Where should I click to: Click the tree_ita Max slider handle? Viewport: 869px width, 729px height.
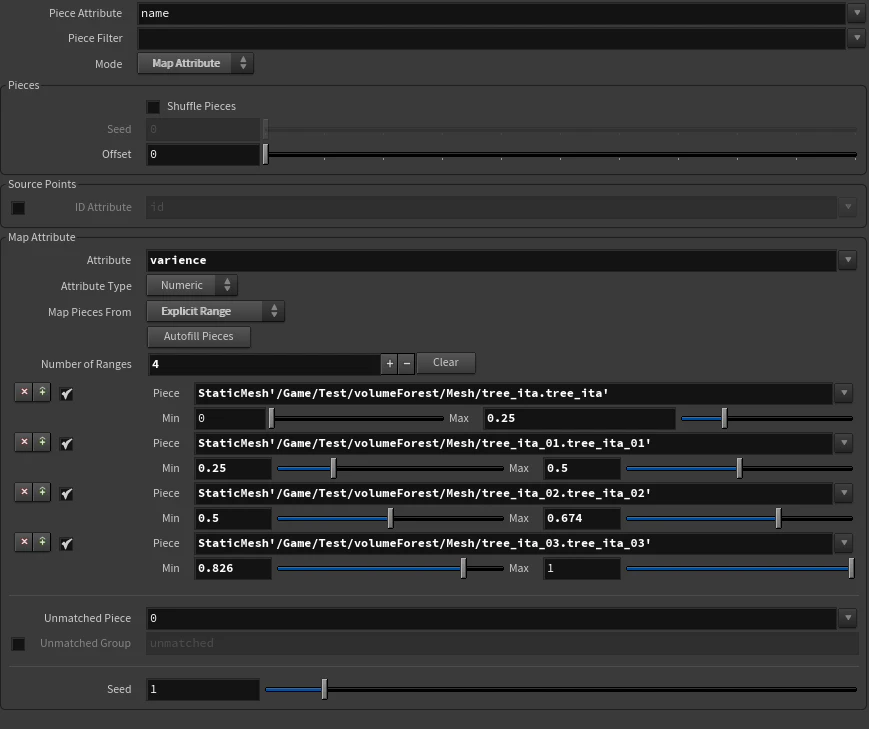(724, 418)
